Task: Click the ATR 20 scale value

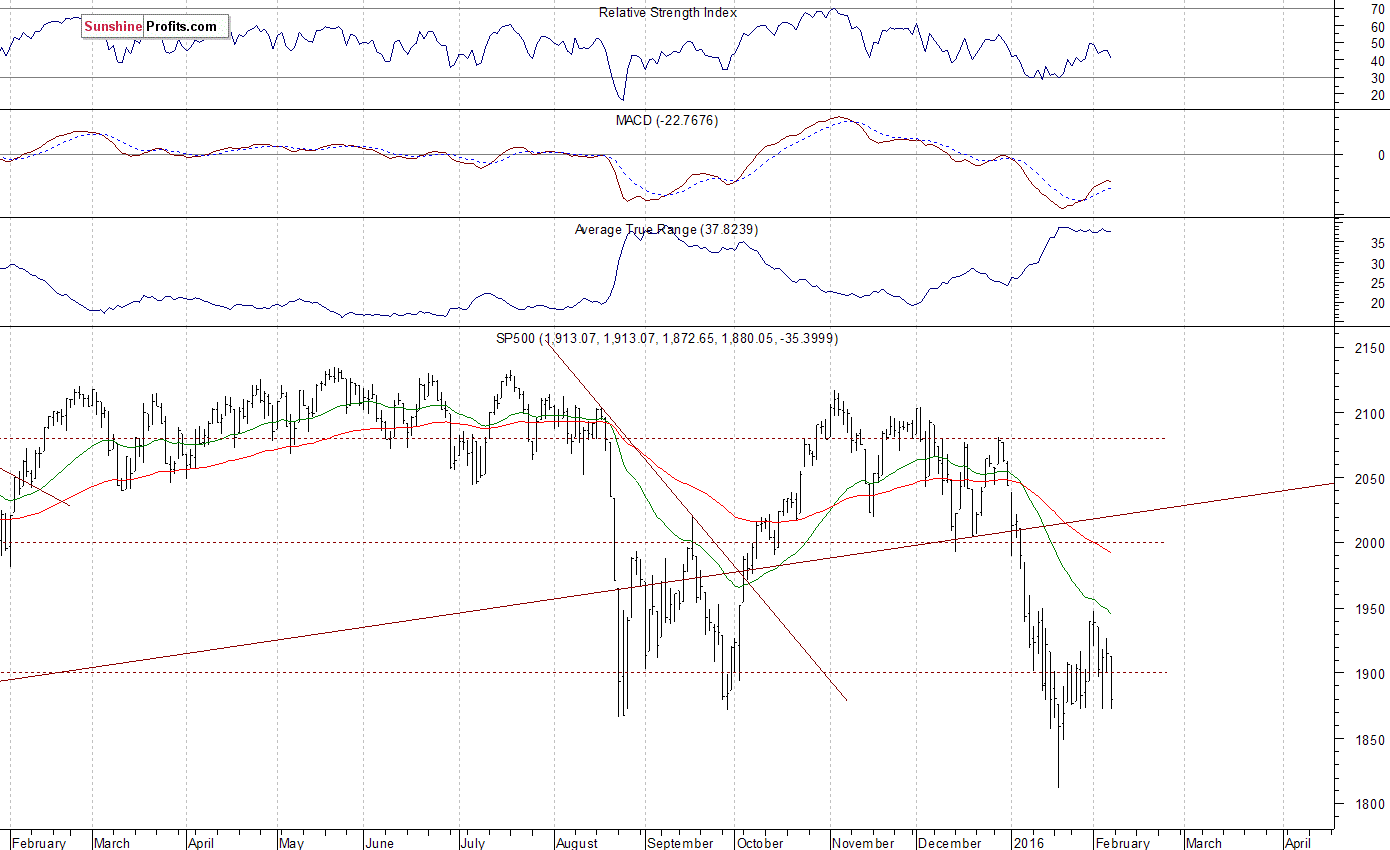Action: pyautogui.click(x=1377, y=303)
